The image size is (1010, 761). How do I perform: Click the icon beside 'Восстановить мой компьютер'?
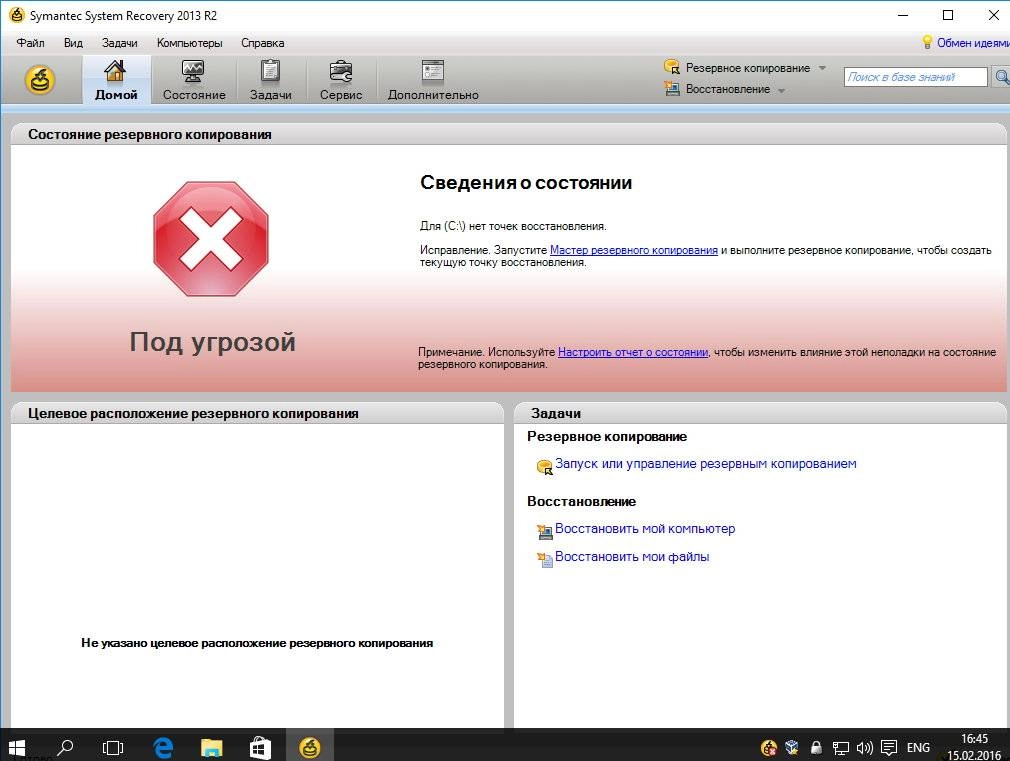click(x=545, y=531)
